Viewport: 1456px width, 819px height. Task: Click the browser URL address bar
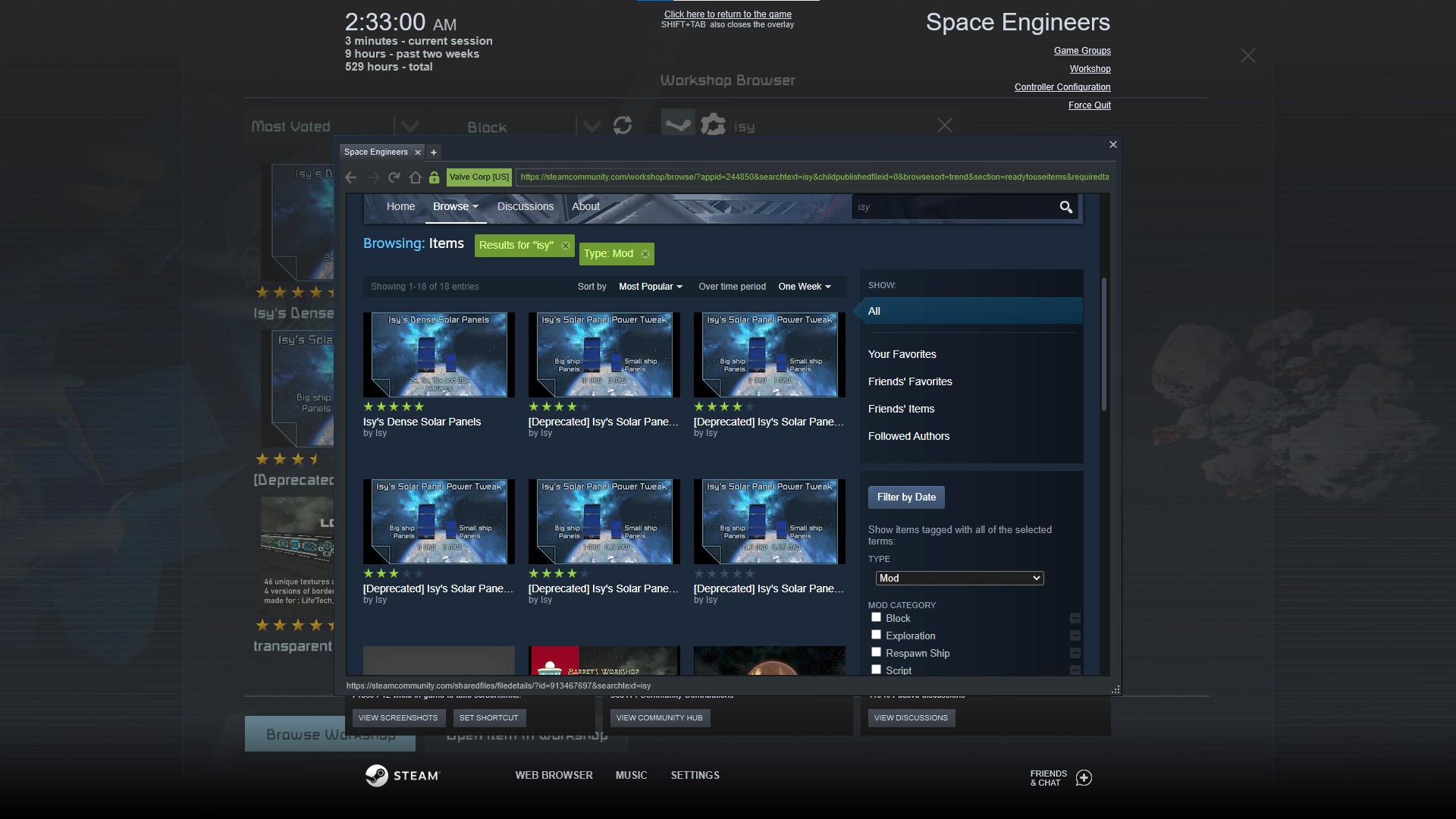(x=814, y=177)
